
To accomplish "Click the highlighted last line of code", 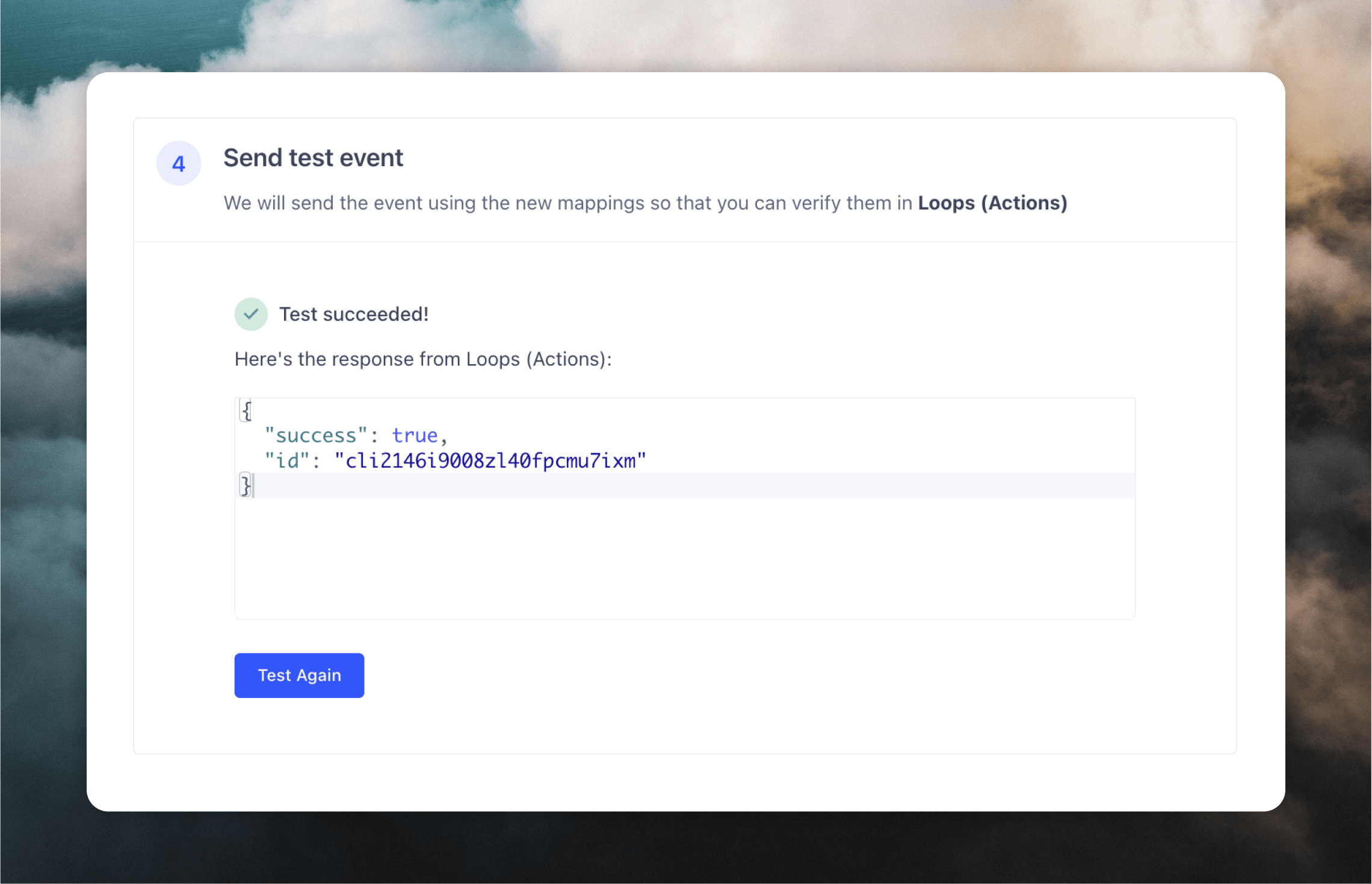I will [x=692, y=486].
